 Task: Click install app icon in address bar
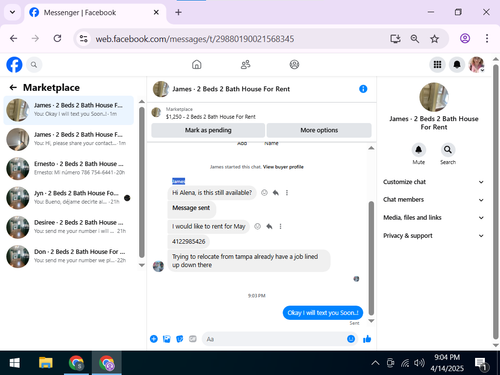click(x=395, y=39)
